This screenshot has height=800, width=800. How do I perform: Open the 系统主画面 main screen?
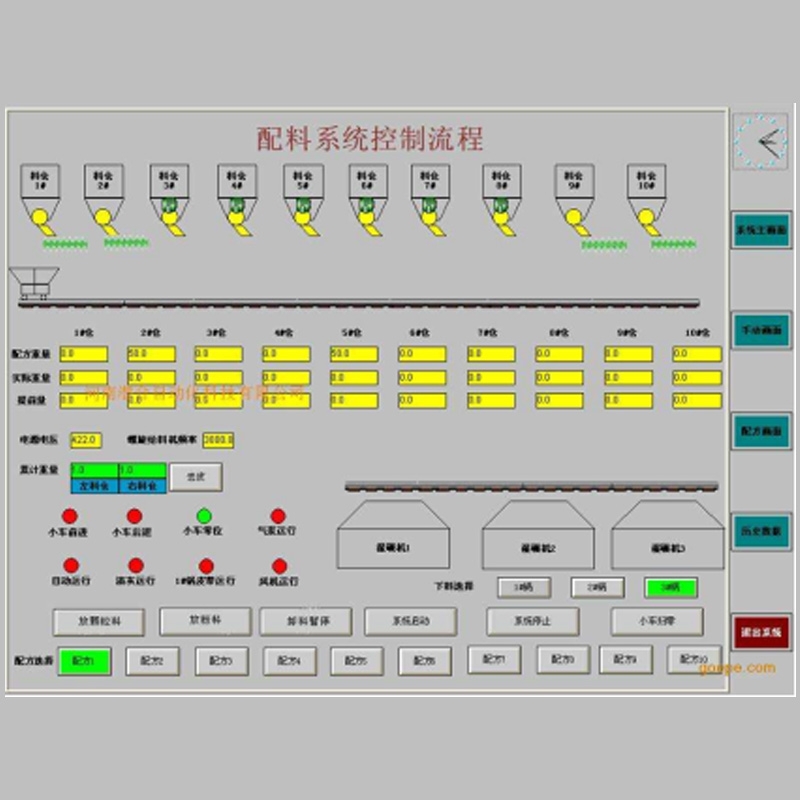(761, 229)
